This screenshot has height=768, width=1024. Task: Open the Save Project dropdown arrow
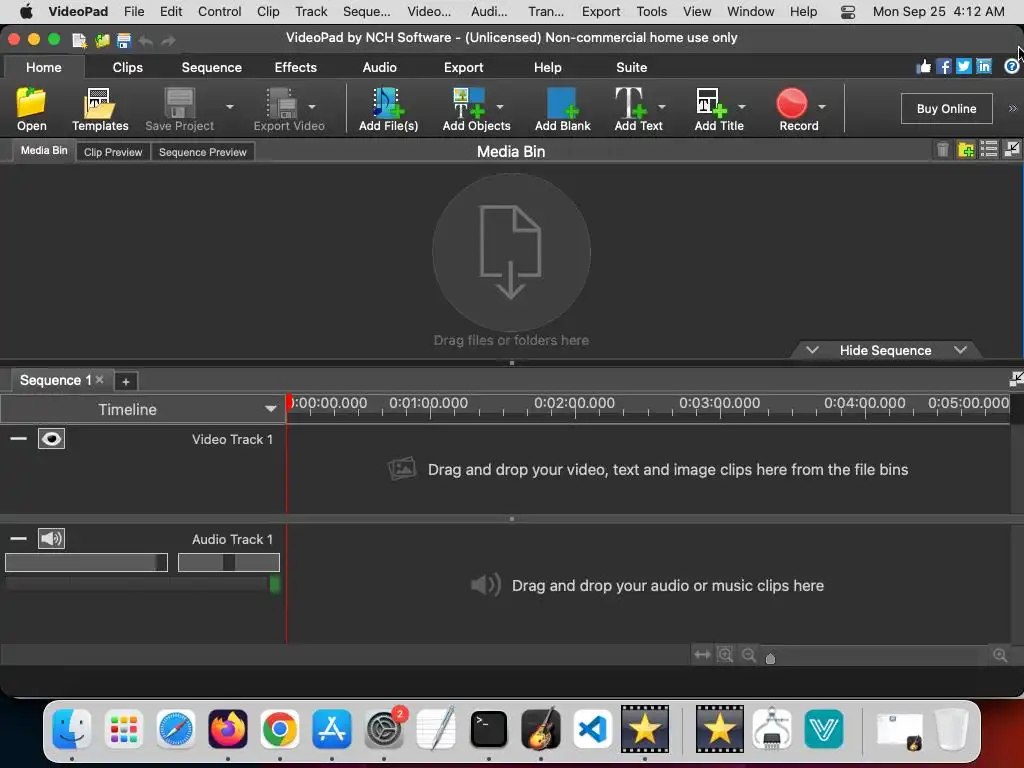230,106
